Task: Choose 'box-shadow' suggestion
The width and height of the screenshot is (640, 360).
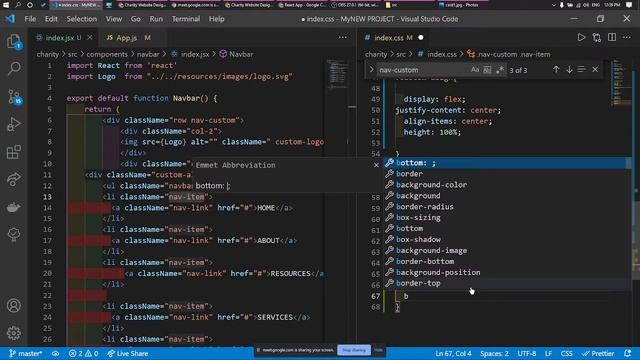Action: click(x=507, y=240)
